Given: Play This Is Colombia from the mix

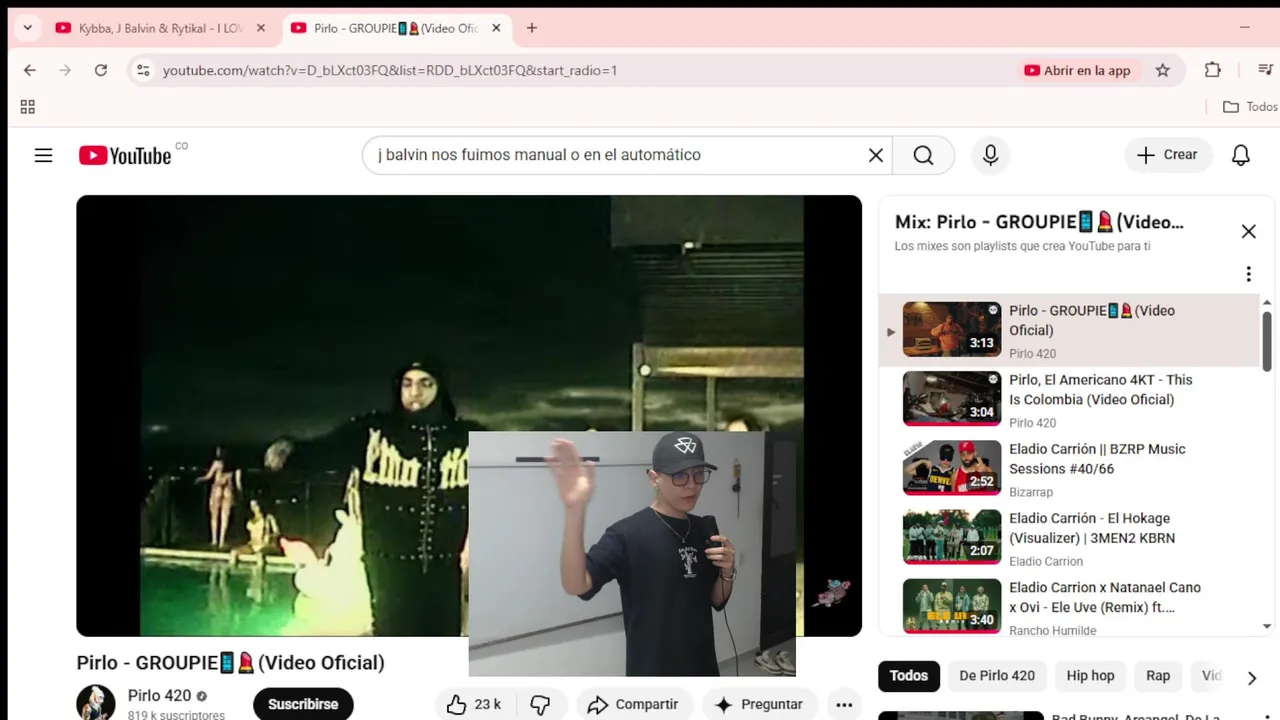Looking at the screenshot, I should 1068,398.
